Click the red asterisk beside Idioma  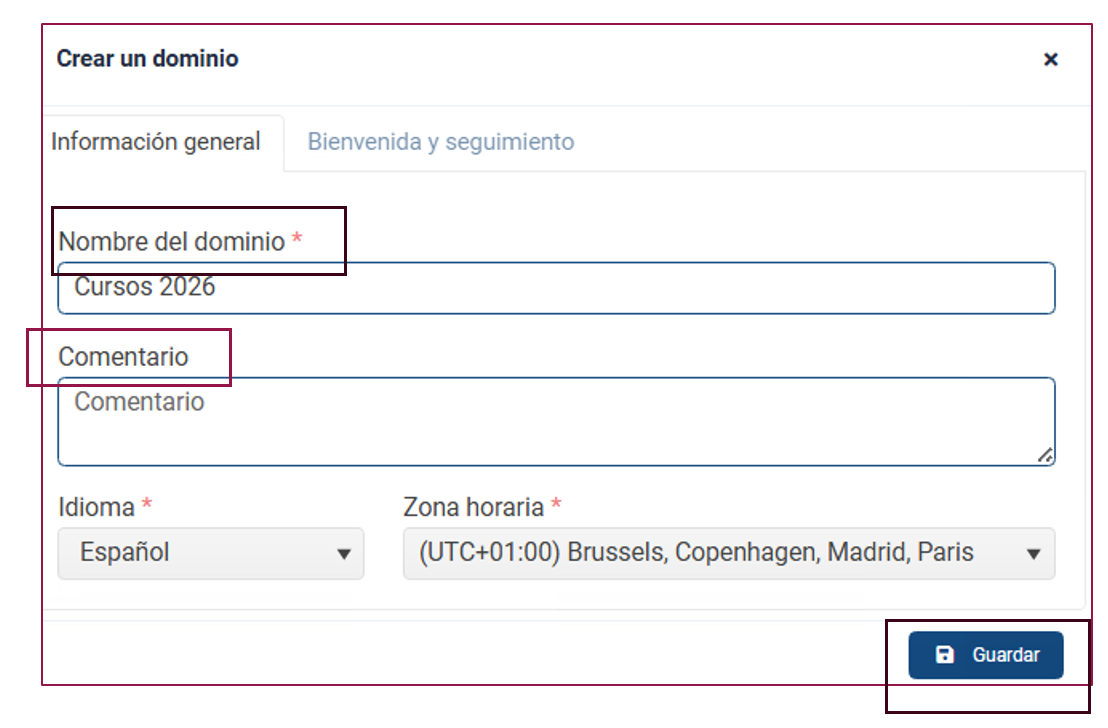coord(146,504)
